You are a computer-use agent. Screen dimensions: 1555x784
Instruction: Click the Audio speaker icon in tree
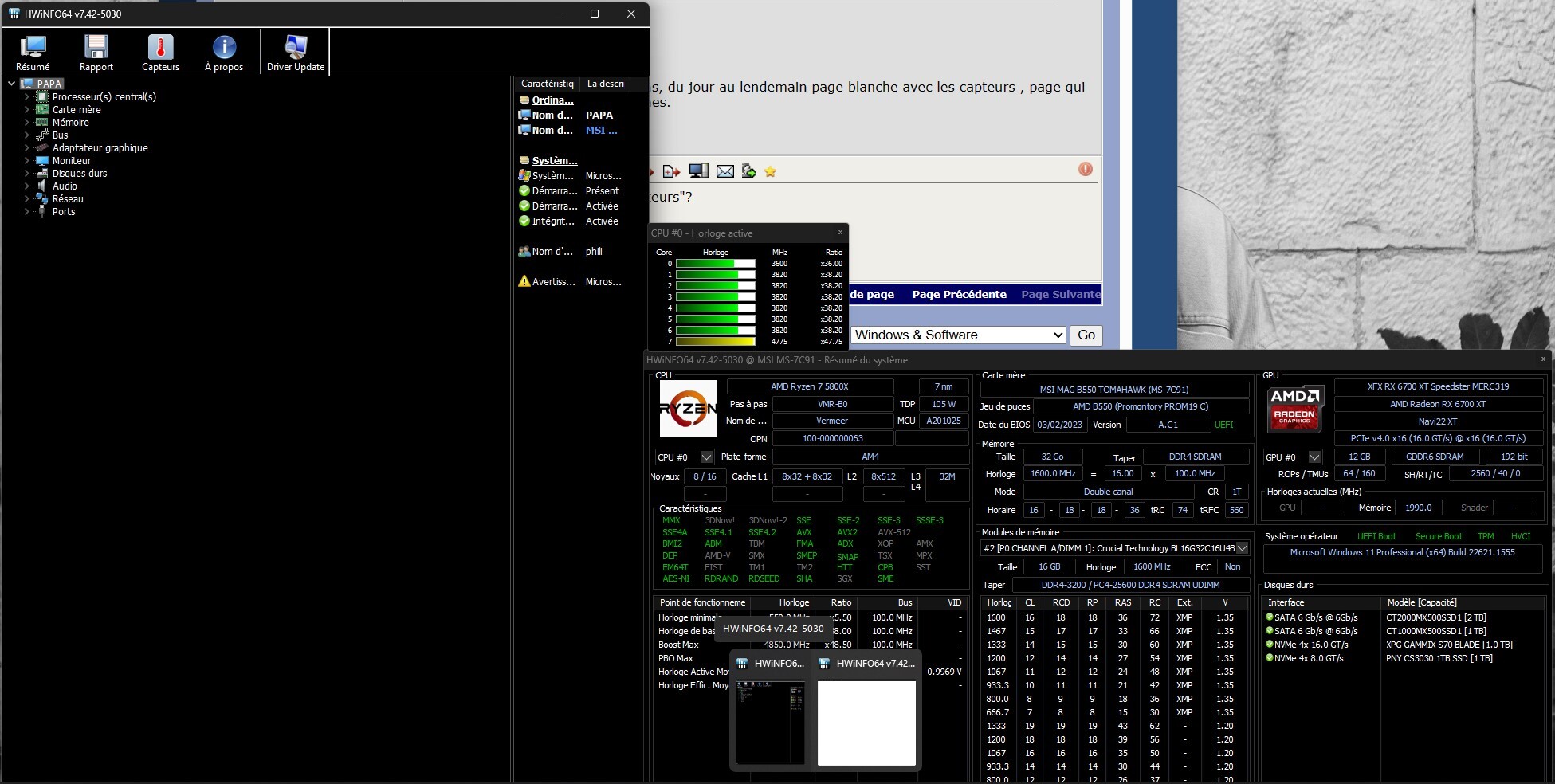click(x=42, y=186)
